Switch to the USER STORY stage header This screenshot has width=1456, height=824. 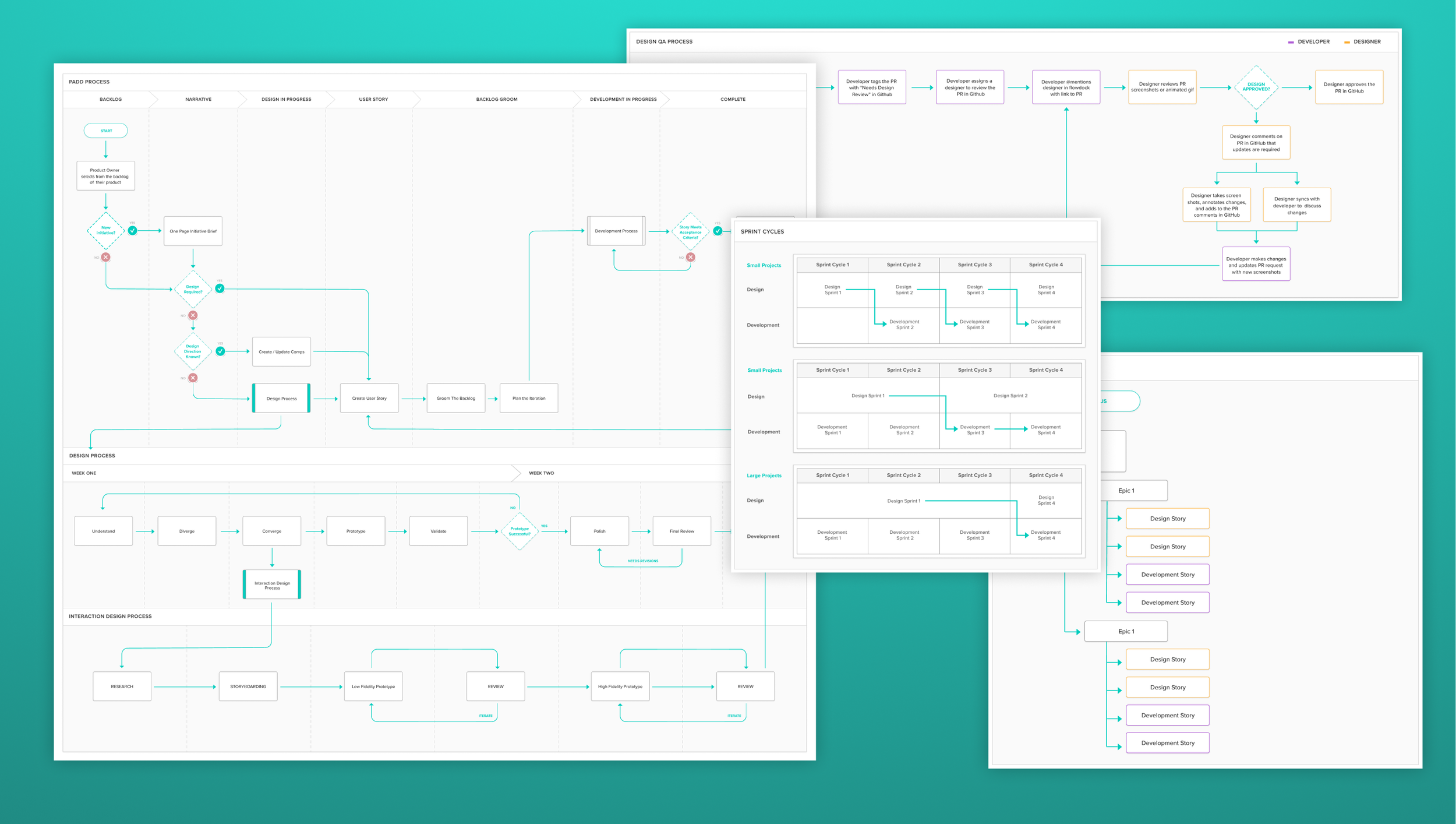[373, 99]
